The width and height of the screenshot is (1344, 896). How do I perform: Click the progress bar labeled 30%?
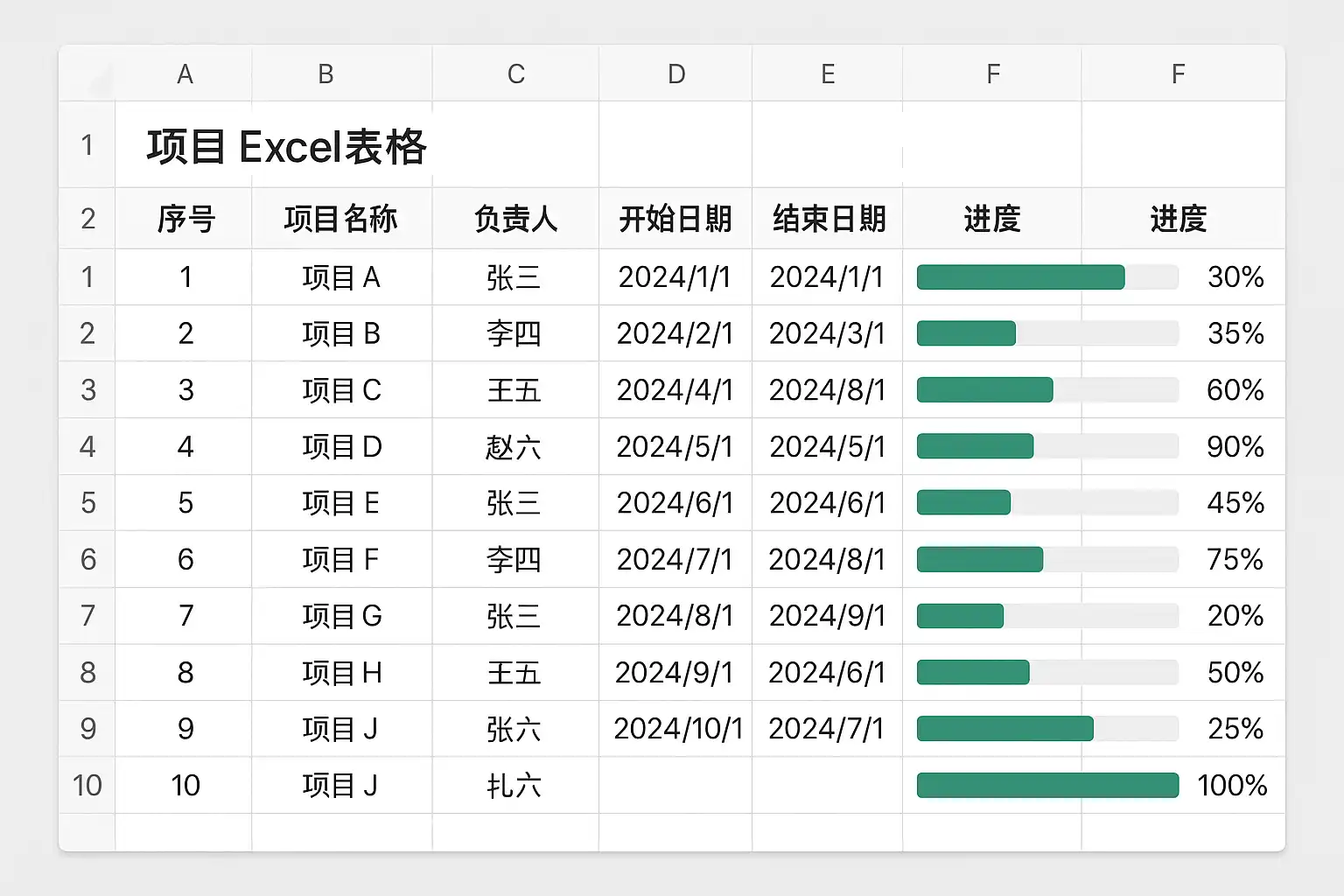click(1047, 277)
